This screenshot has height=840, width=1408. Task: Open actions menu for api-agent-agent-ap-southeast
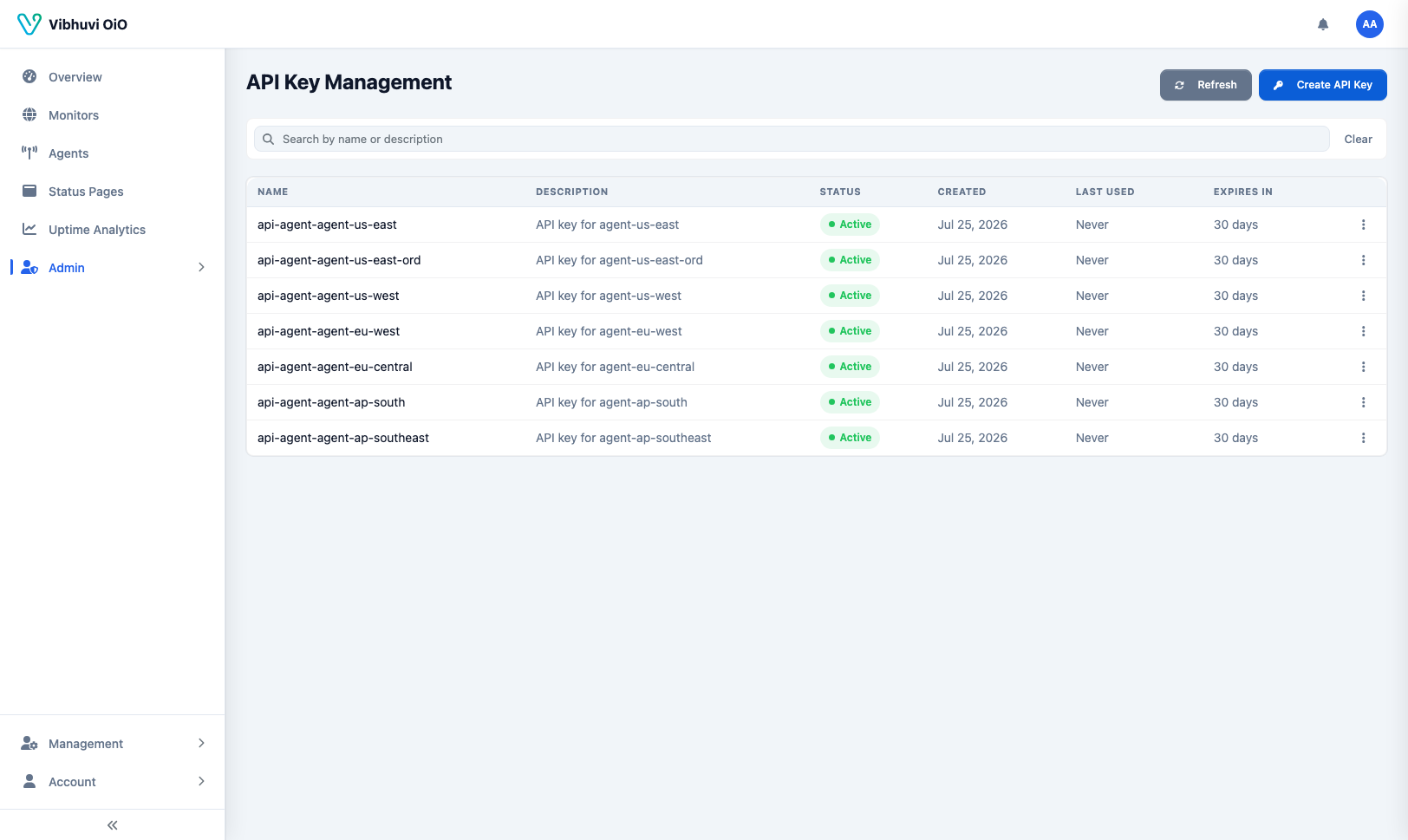click(x=1363, y=438)
